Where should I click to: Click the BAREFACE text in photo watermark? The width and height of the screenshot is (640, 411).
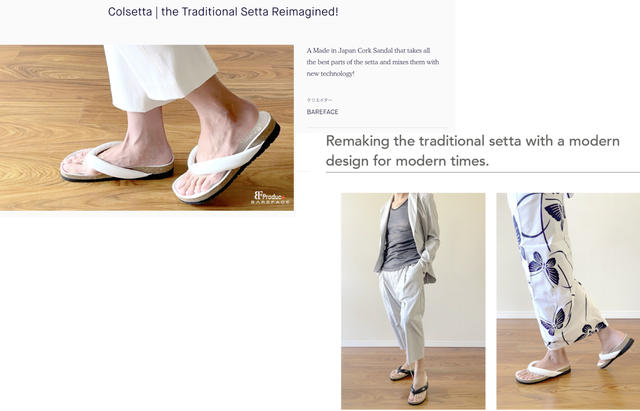pos(270,202)
